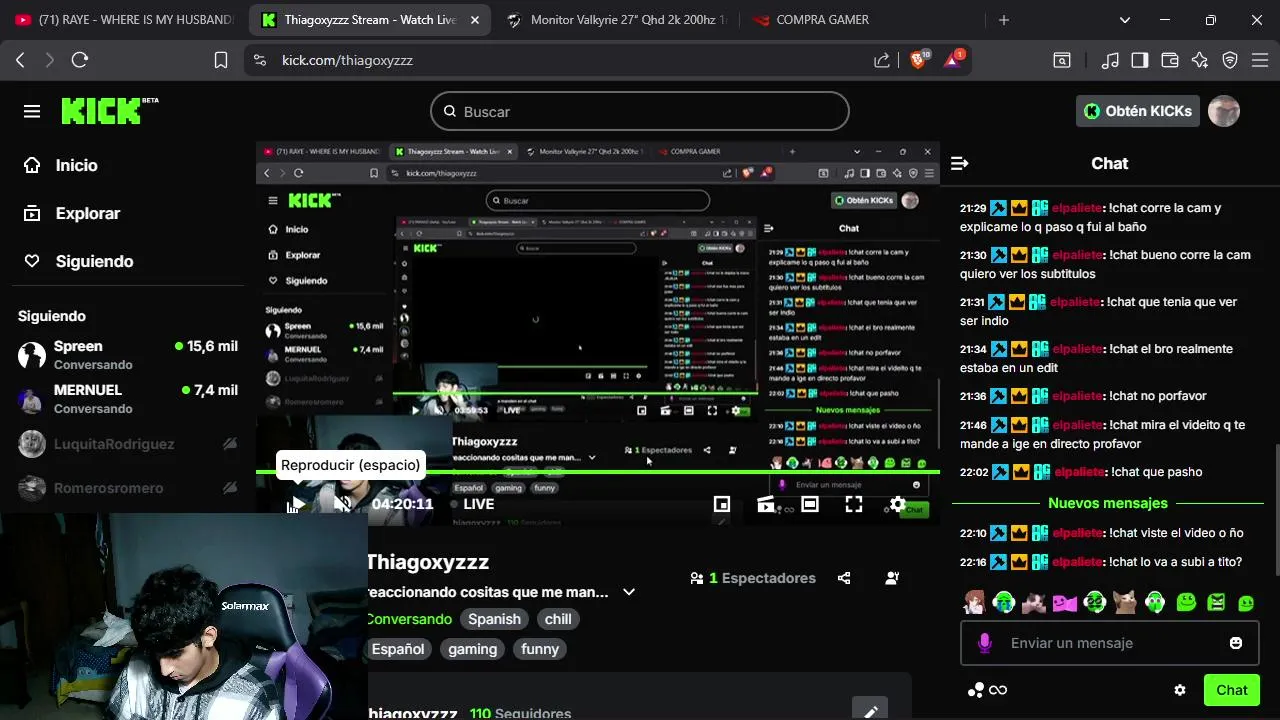Image resolution: width=1280 pixels, height=720 pixels.
Task: Switch to COMPRA GAMER tab
Action: 862,20
